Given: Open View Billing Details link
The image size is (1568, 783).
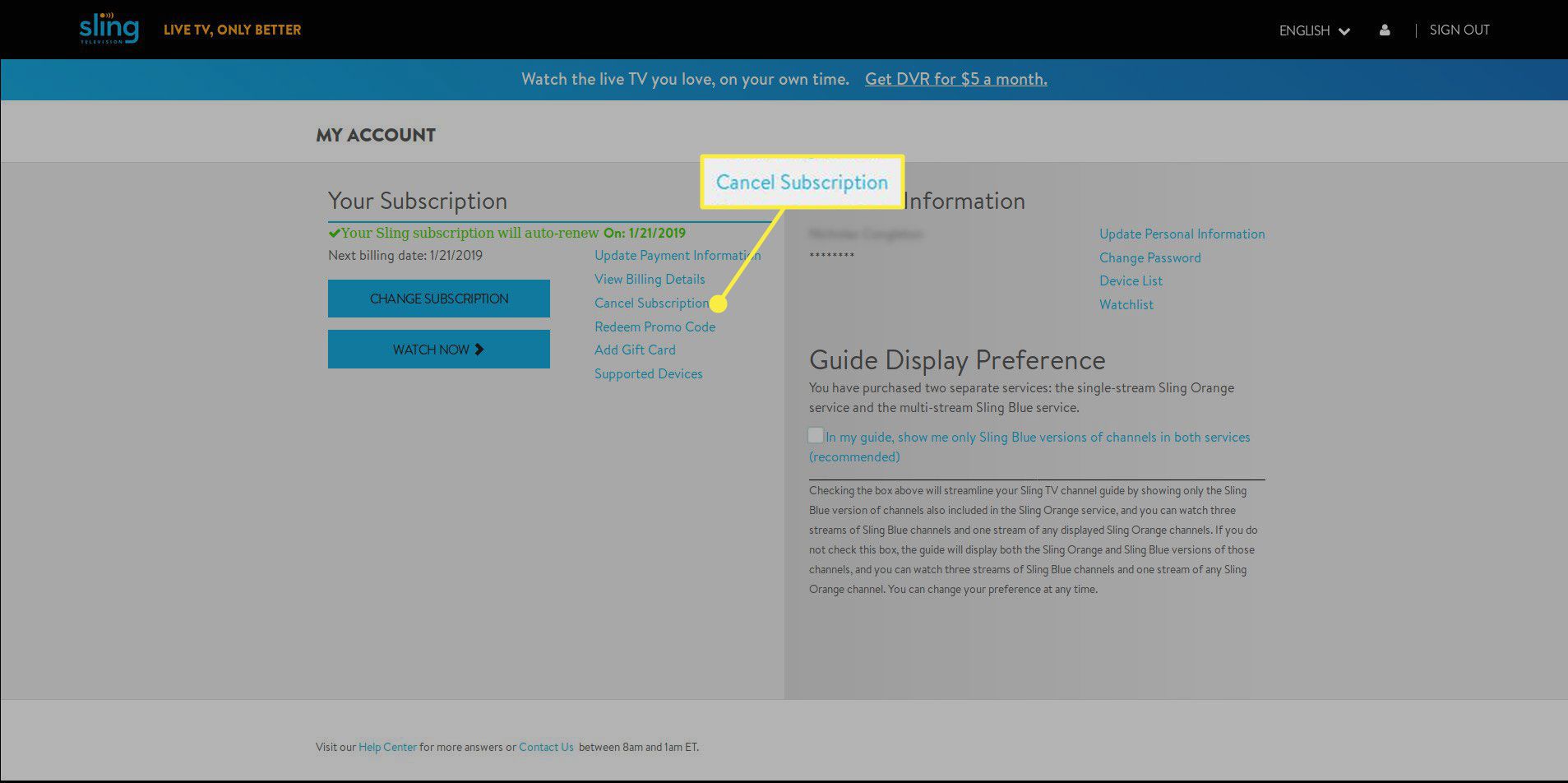Looking at the screenshot, I should [x=650, y=280].
